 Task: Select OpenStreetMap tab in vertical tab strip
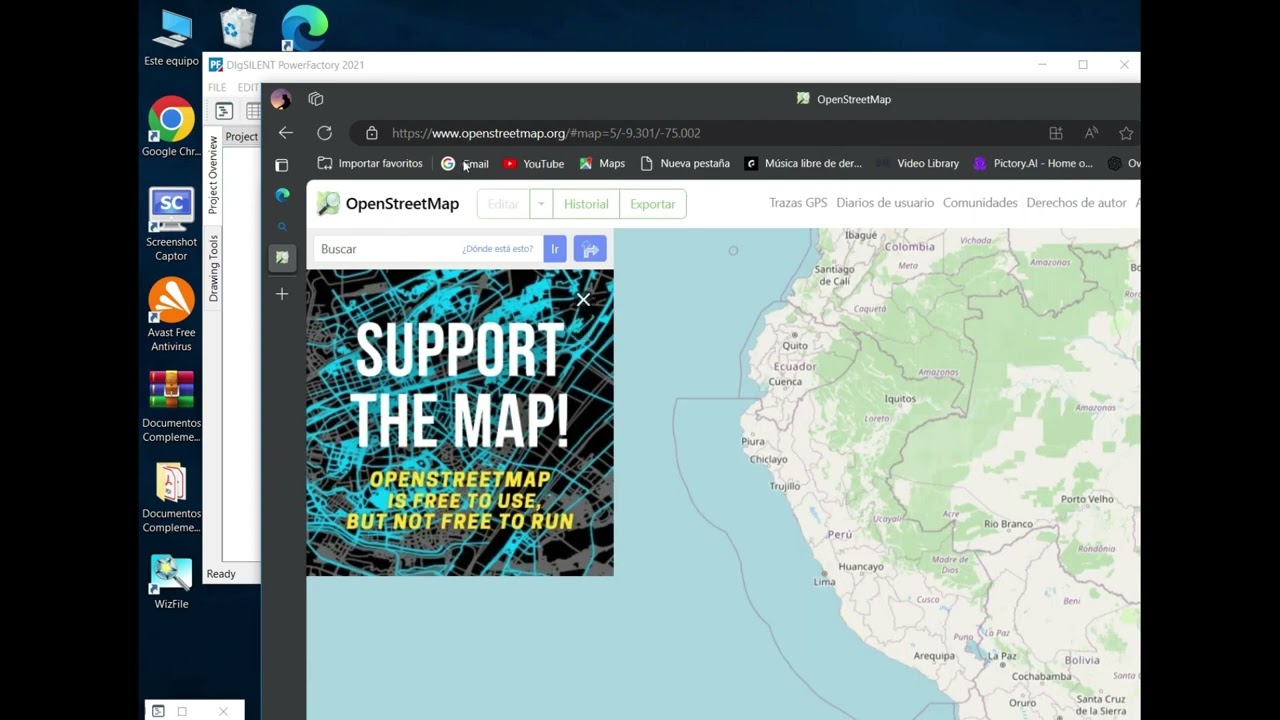[x=282, y=257]
